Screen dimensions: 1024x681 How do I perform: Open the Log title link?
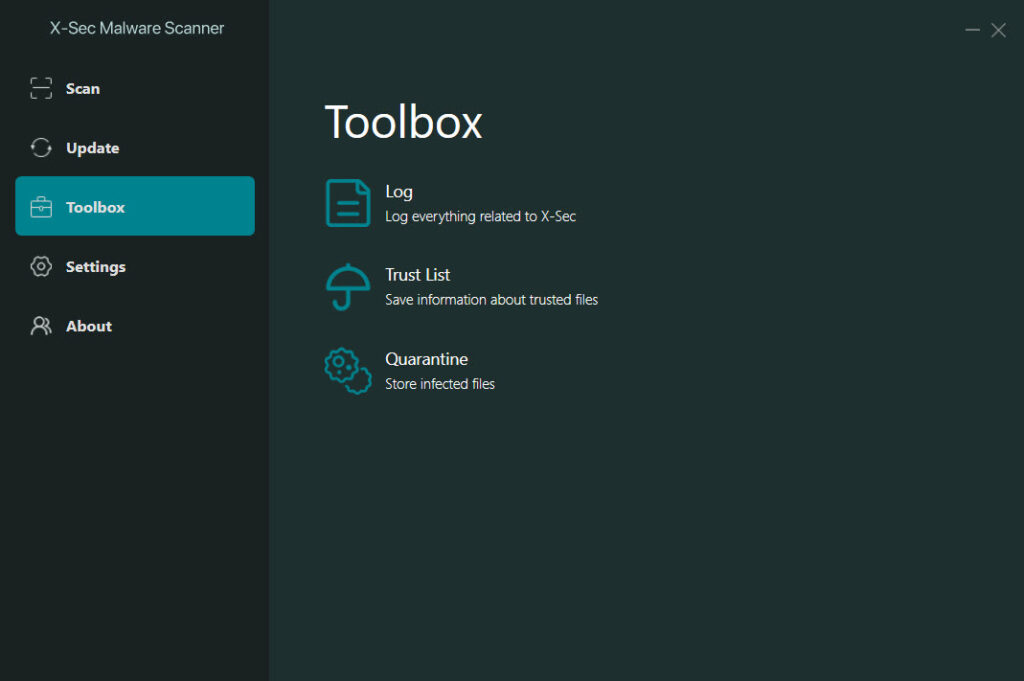point(399,192)
